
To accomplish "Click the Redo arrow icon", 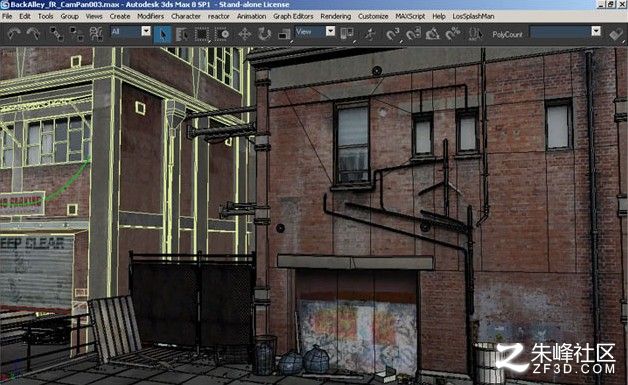I will point(33,34).
